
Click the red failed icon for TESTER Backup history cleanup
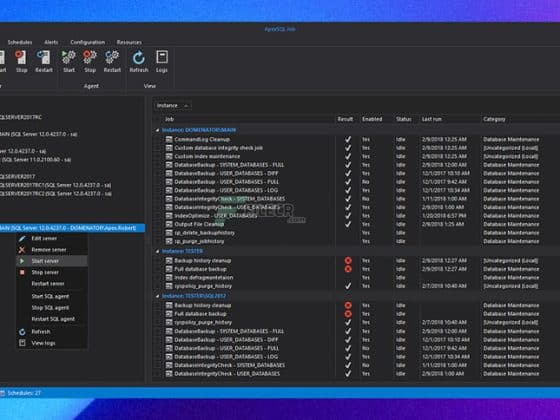(x=348, y=260)
